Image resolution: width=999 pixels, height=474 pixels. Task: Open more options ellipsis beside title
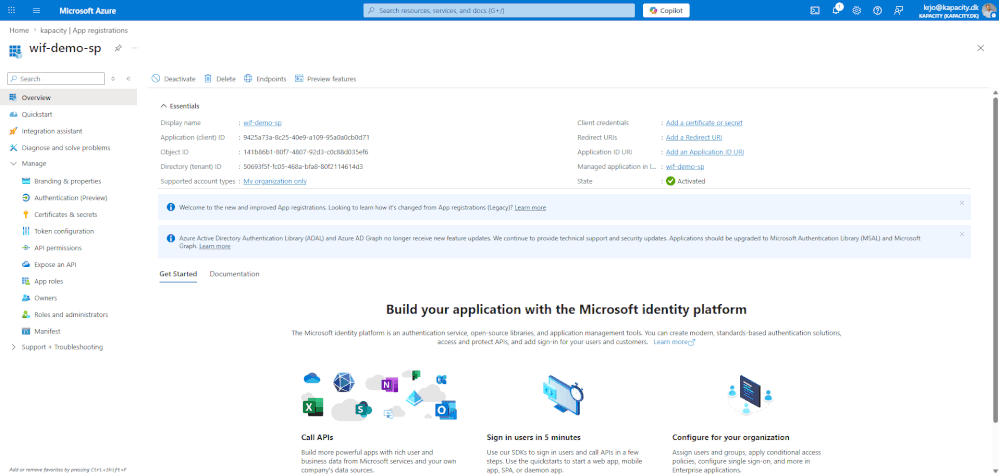134,48
